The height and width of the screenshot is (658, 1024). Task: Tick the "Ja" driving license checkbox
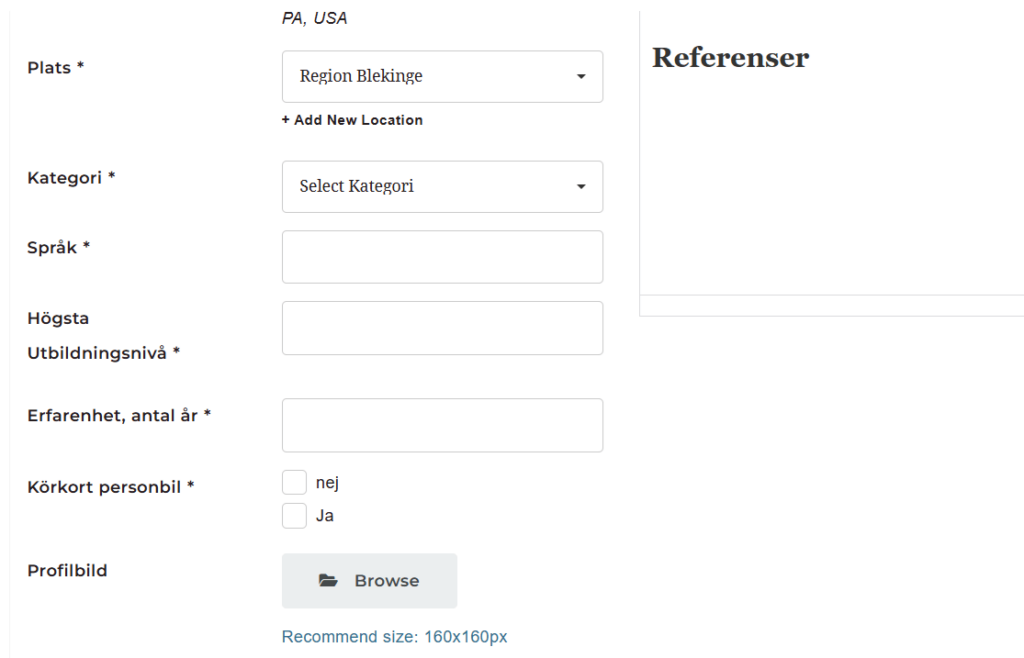click(x=294, y=516)
